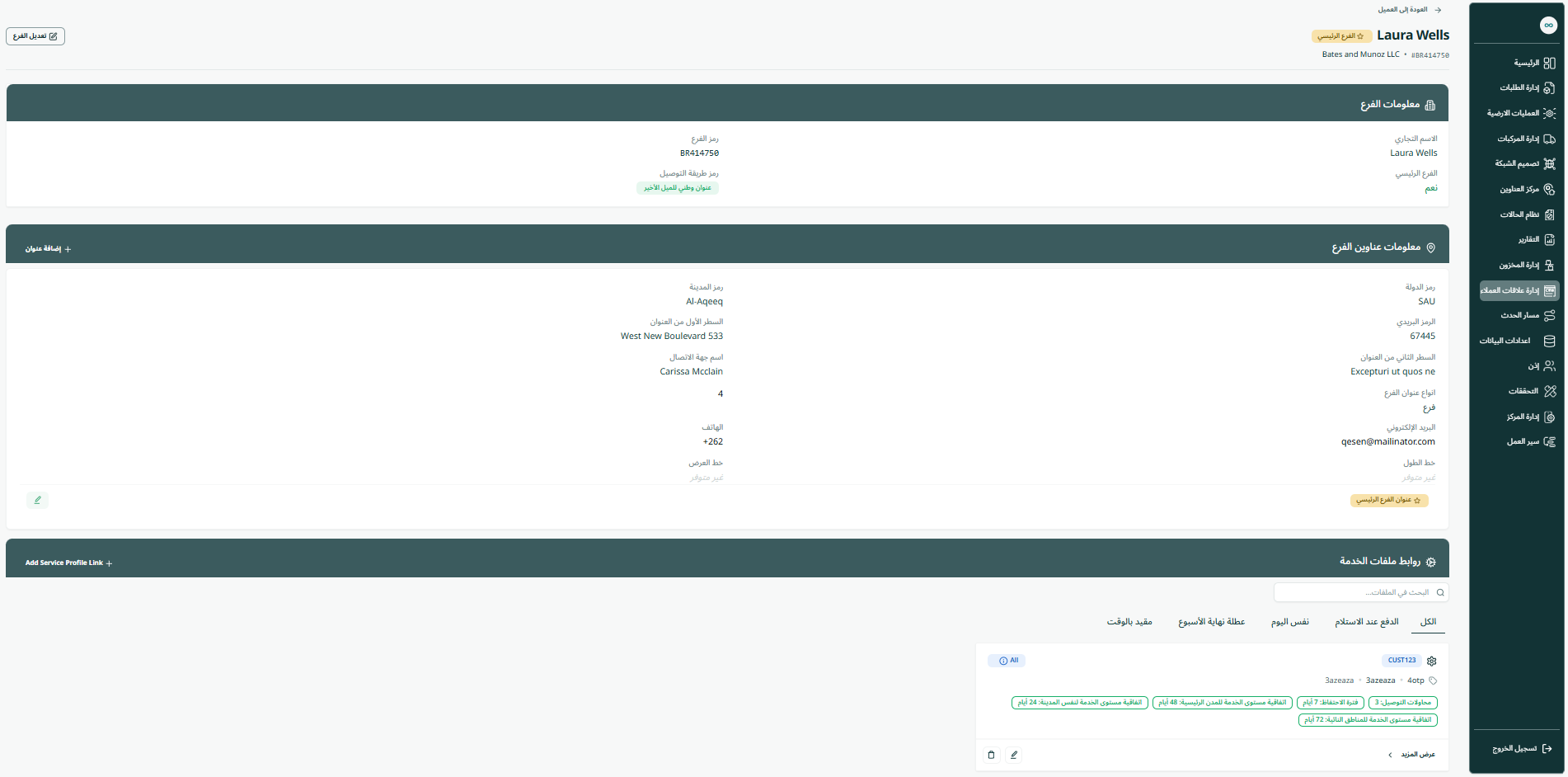The height and width of the screenshot is (777, 1568).
Task: Click the branch code BR414750 value
Action: pyautogui.click(x=699, y=153)
